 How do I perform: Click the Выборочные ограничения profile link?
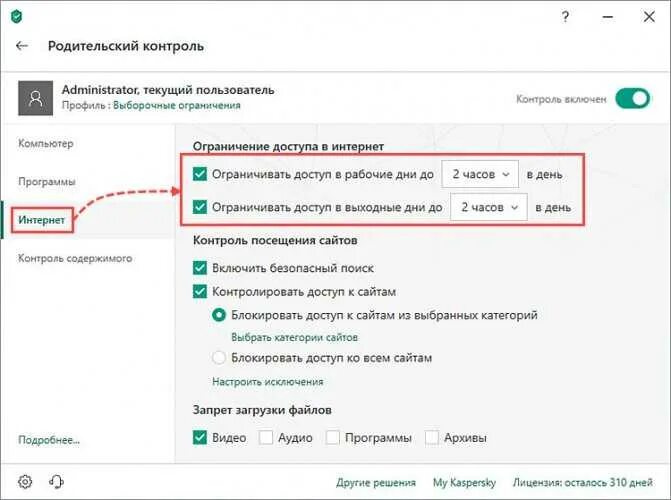click(x=177, y=105)
